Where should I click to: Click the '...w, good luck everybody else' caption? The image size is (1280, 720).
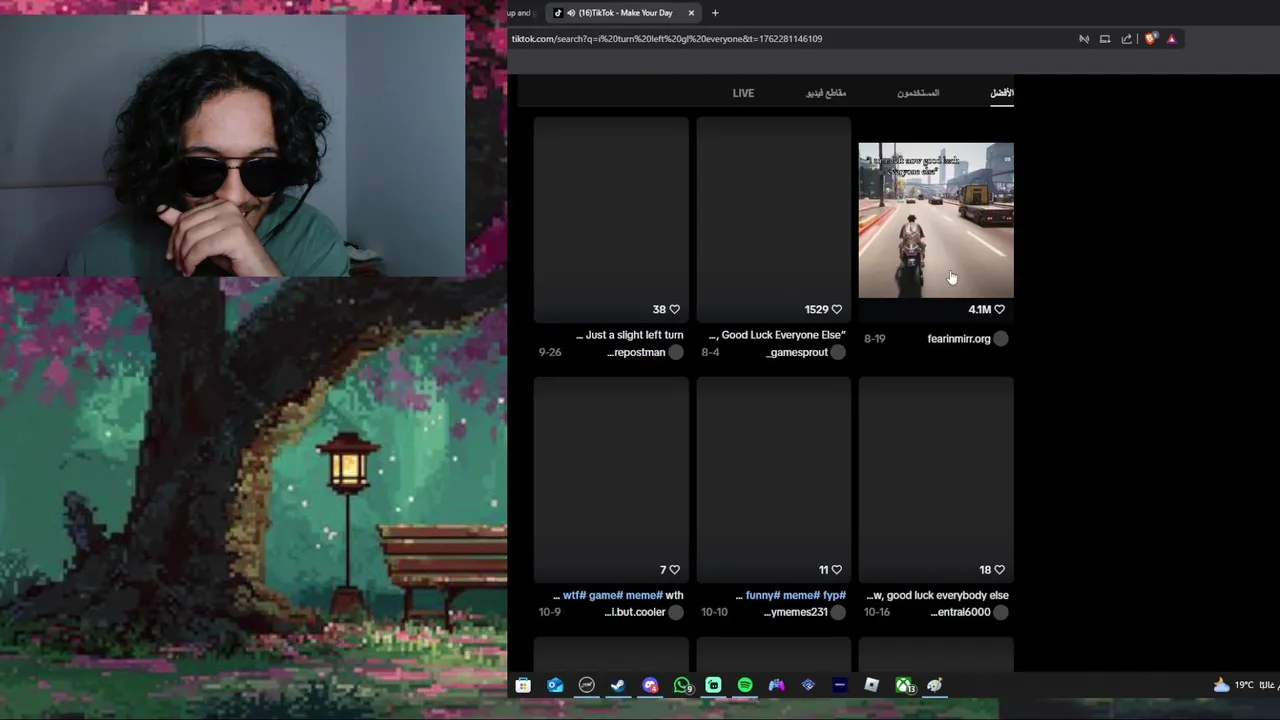(x=937, y=595)
